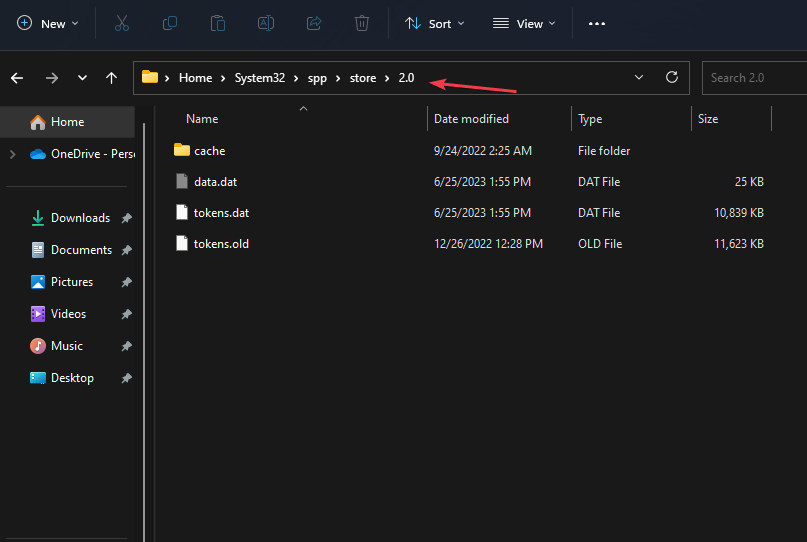Open recent locations dropdown chevron
Image resolution: width=807 pixels, height=542 pixels.
click(82, 78)
